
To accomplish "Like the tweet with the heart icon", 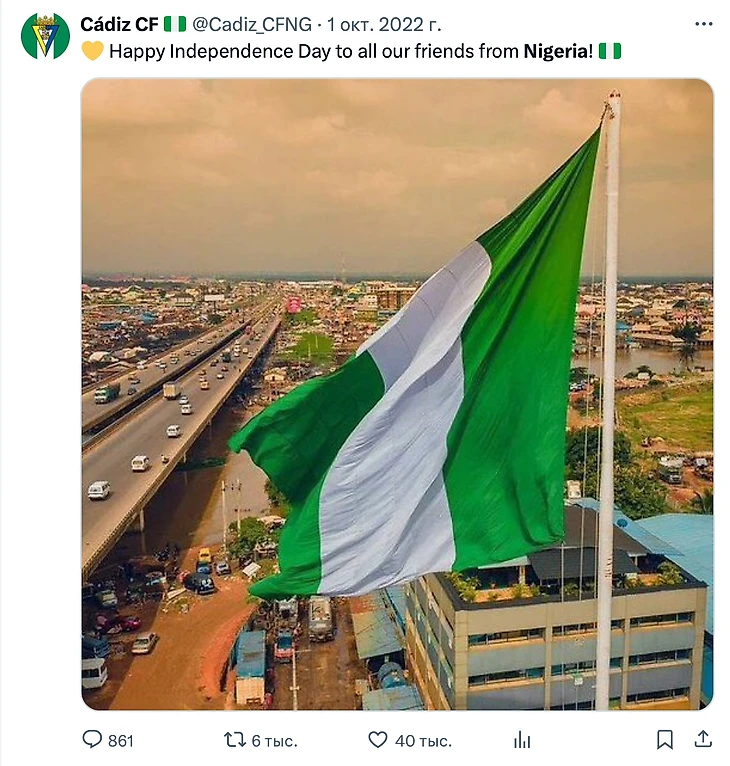I will (x=378, y=740).
